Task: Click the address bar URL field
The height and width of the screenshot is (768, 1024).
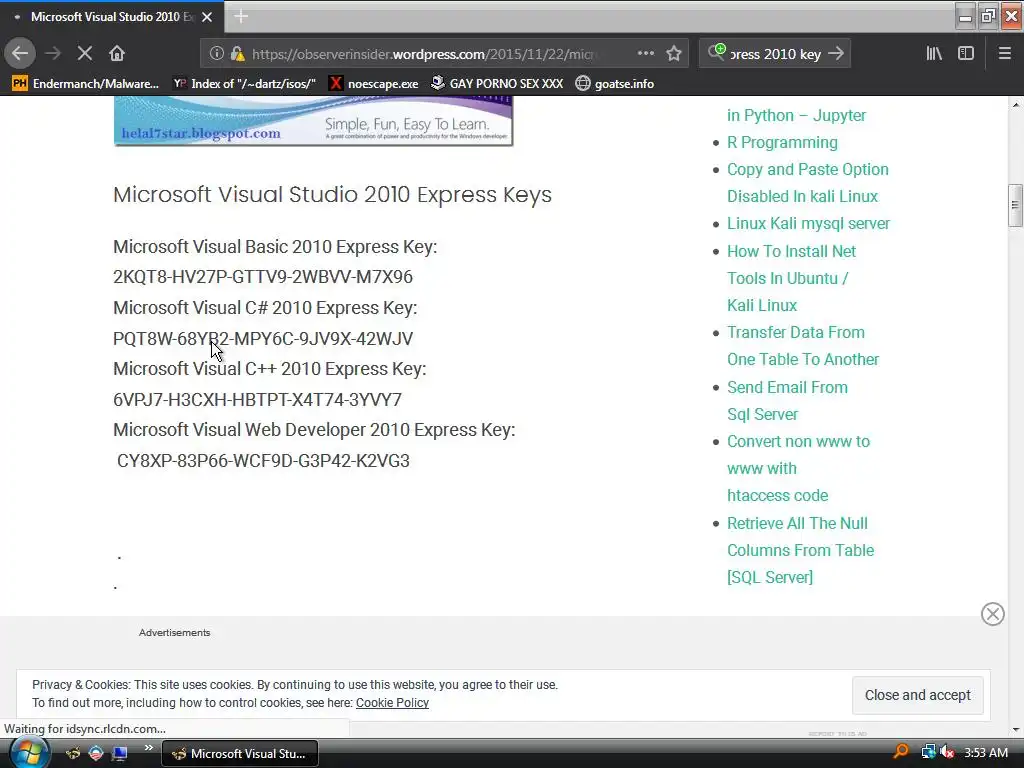Action: point(424,54)
